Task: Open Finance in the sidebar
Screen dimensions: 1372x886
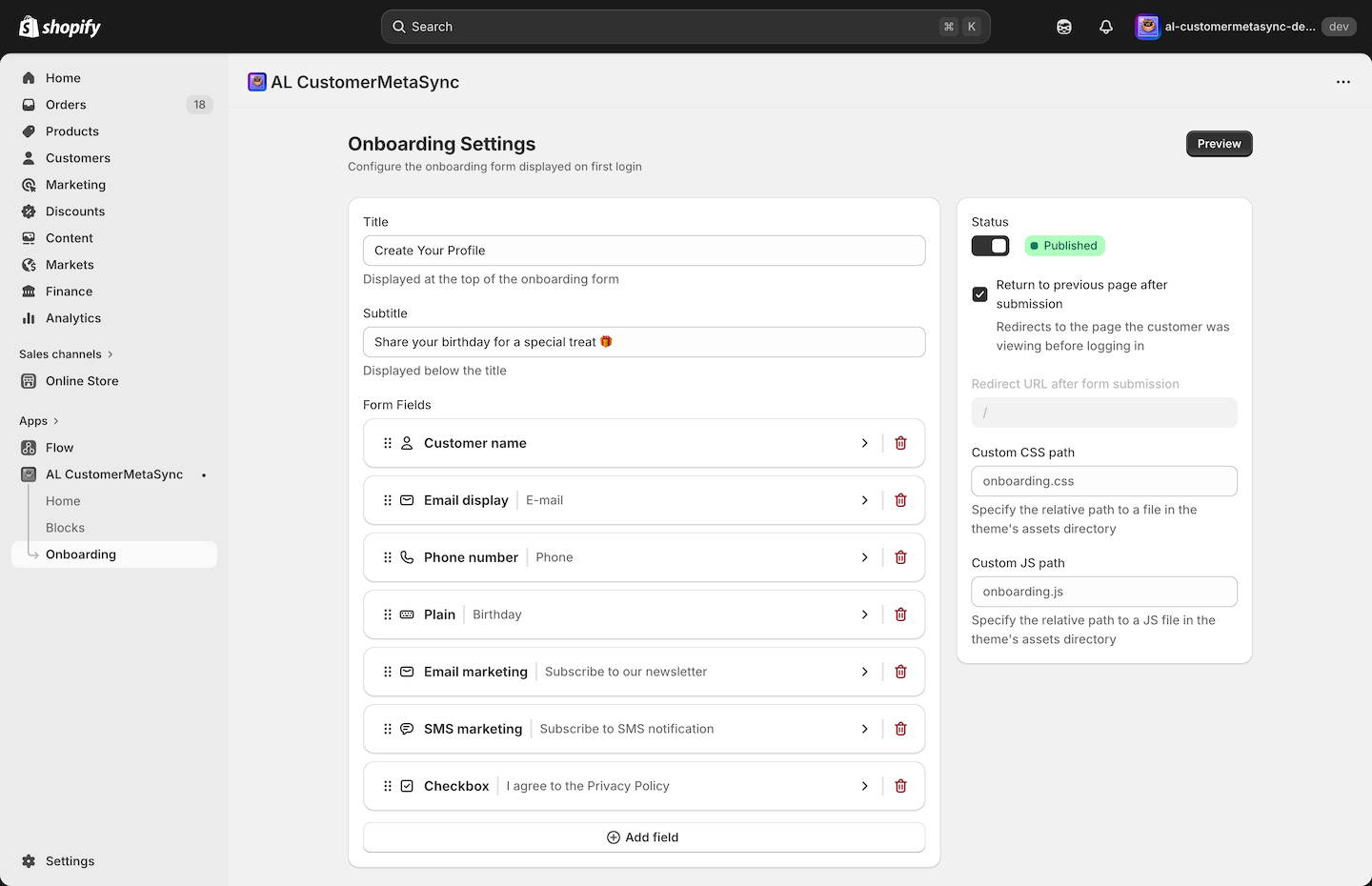Action: (114, 292)
